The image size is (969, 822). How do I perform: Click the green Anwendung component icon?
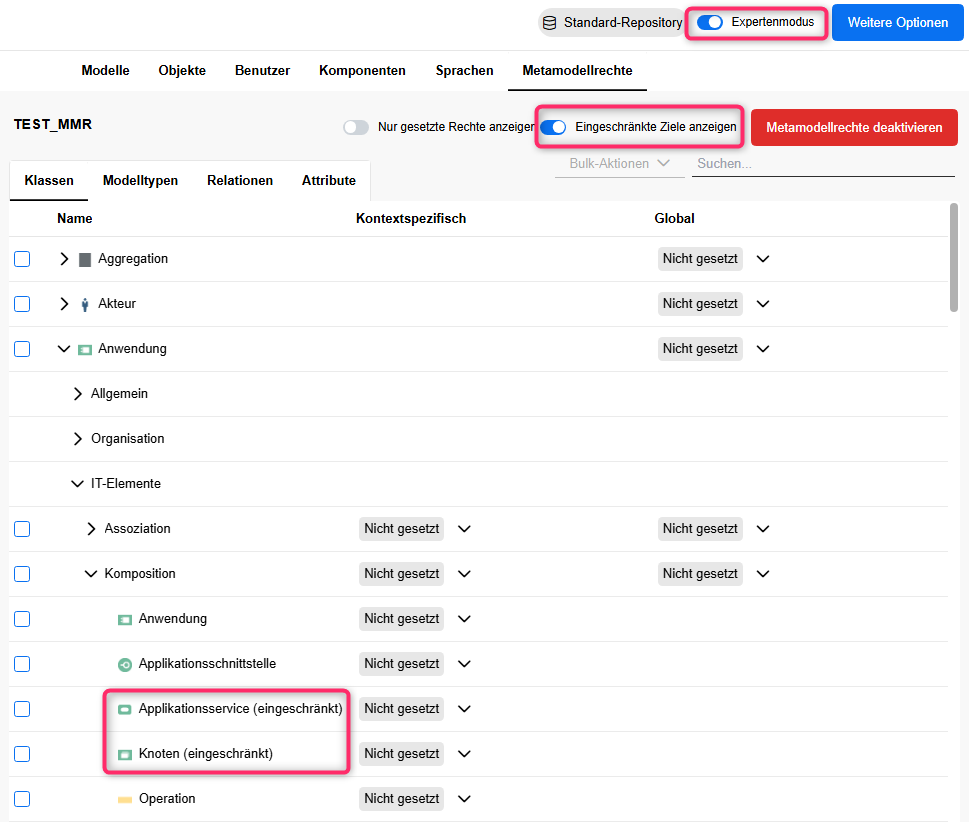coord(85,348)
